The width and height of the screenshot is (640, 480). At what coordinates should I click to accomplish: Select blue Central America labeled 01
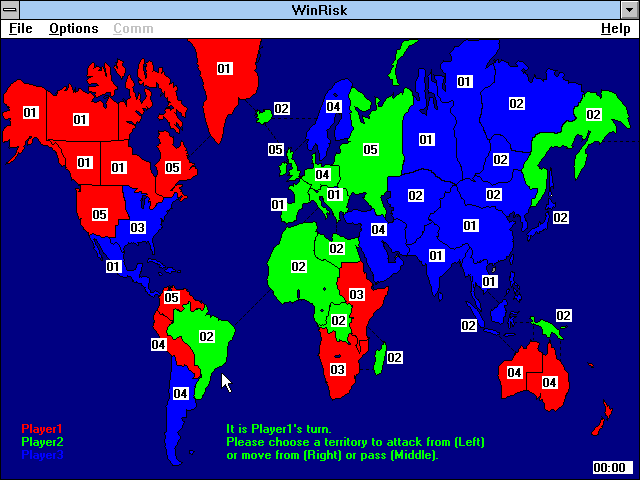[113, 267]
